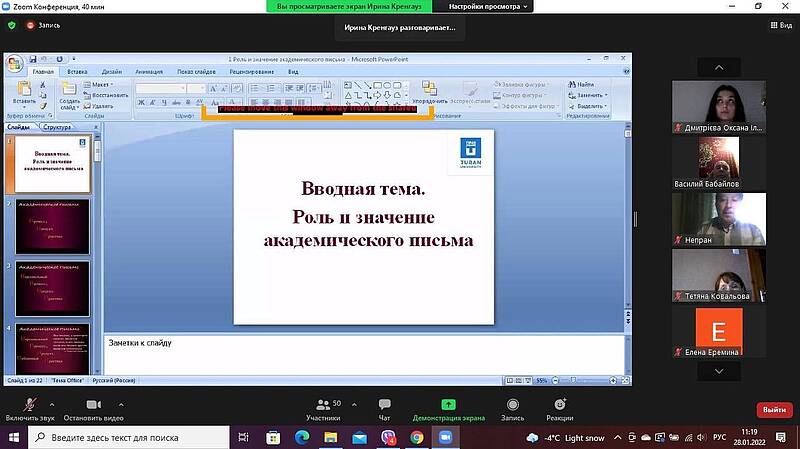The height and width of the screenshot is (449, 800).
Task: Click the round Office button in PowerPoint
Action: pos(15,65)
